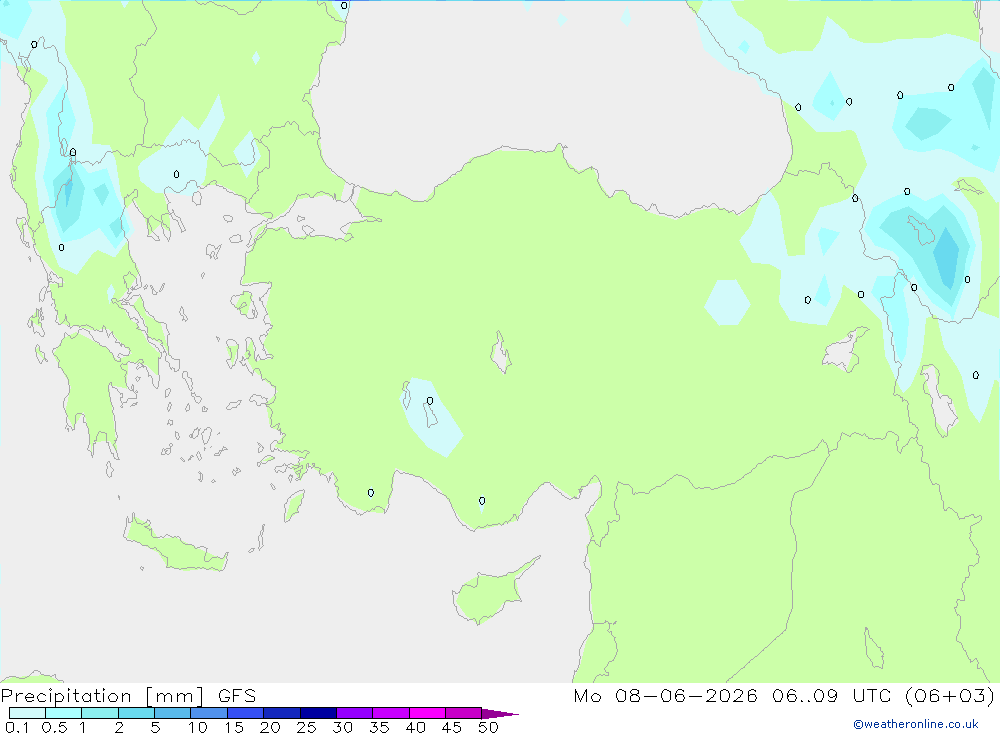Click the 'Precipitation [mm]' title text

point(102,696)
